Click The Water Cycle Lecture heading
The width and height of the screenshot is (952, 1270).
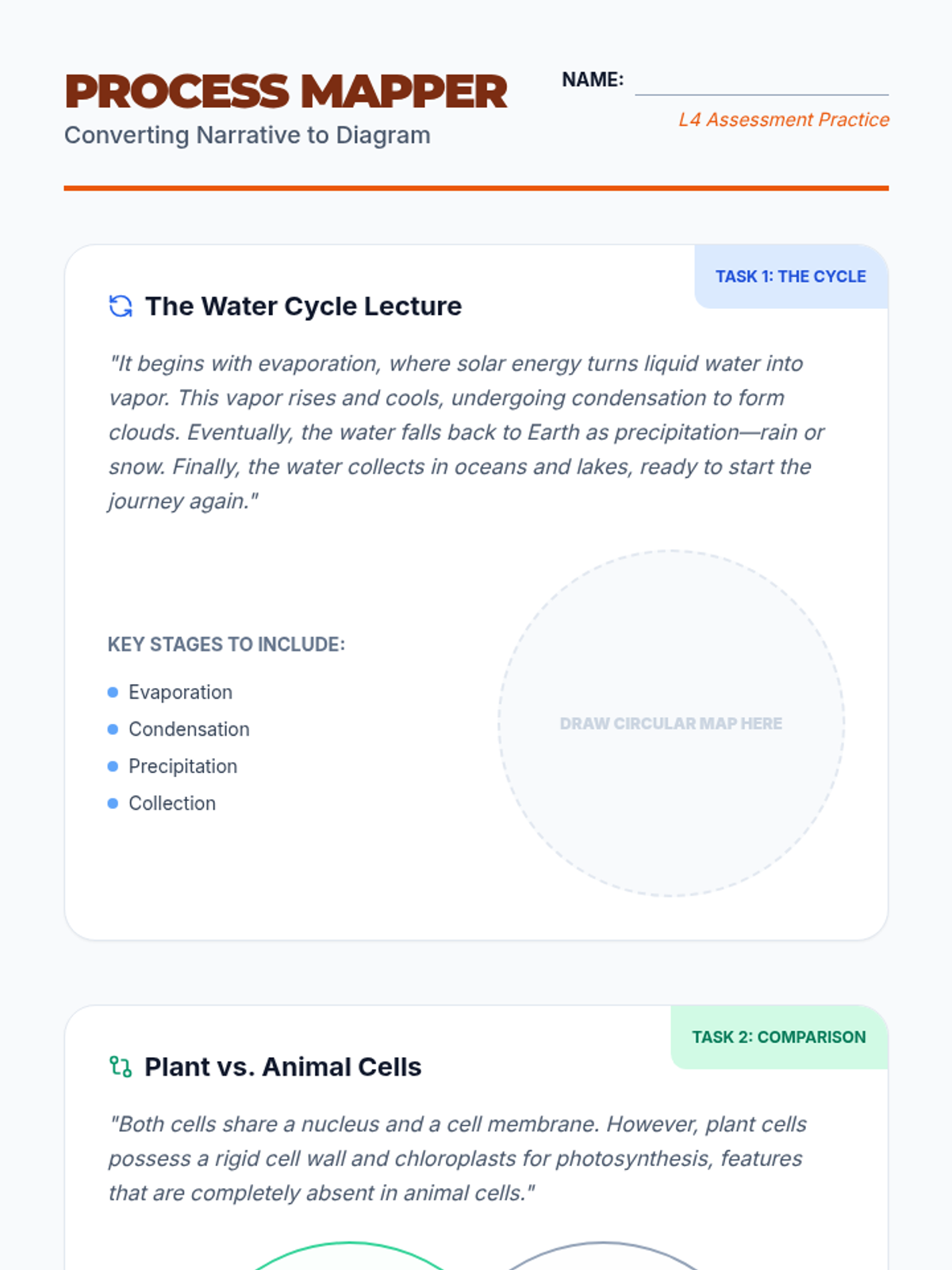[303, 306]
